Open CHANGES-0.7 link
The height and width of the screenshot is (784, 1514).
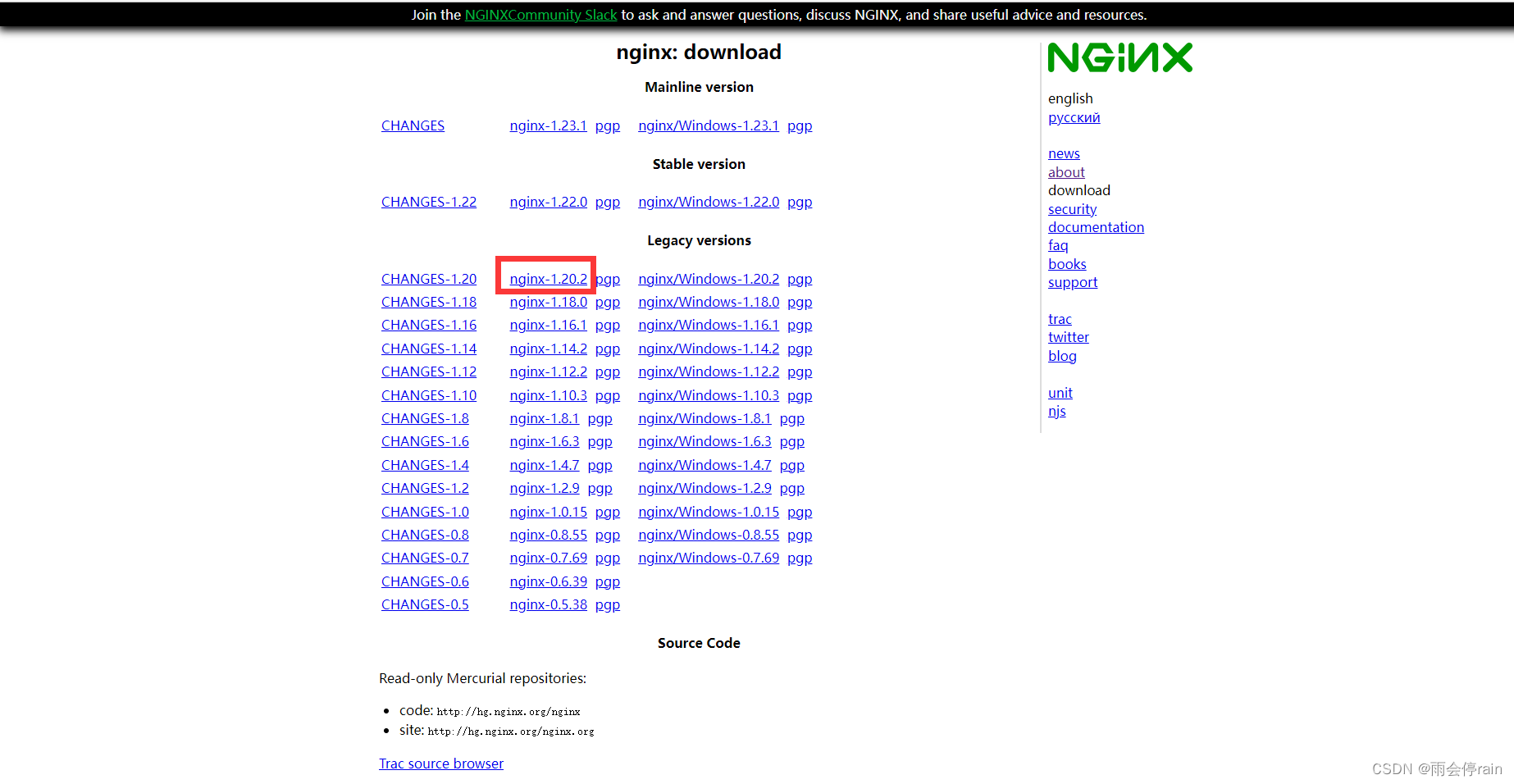click(x=425, y=558)
